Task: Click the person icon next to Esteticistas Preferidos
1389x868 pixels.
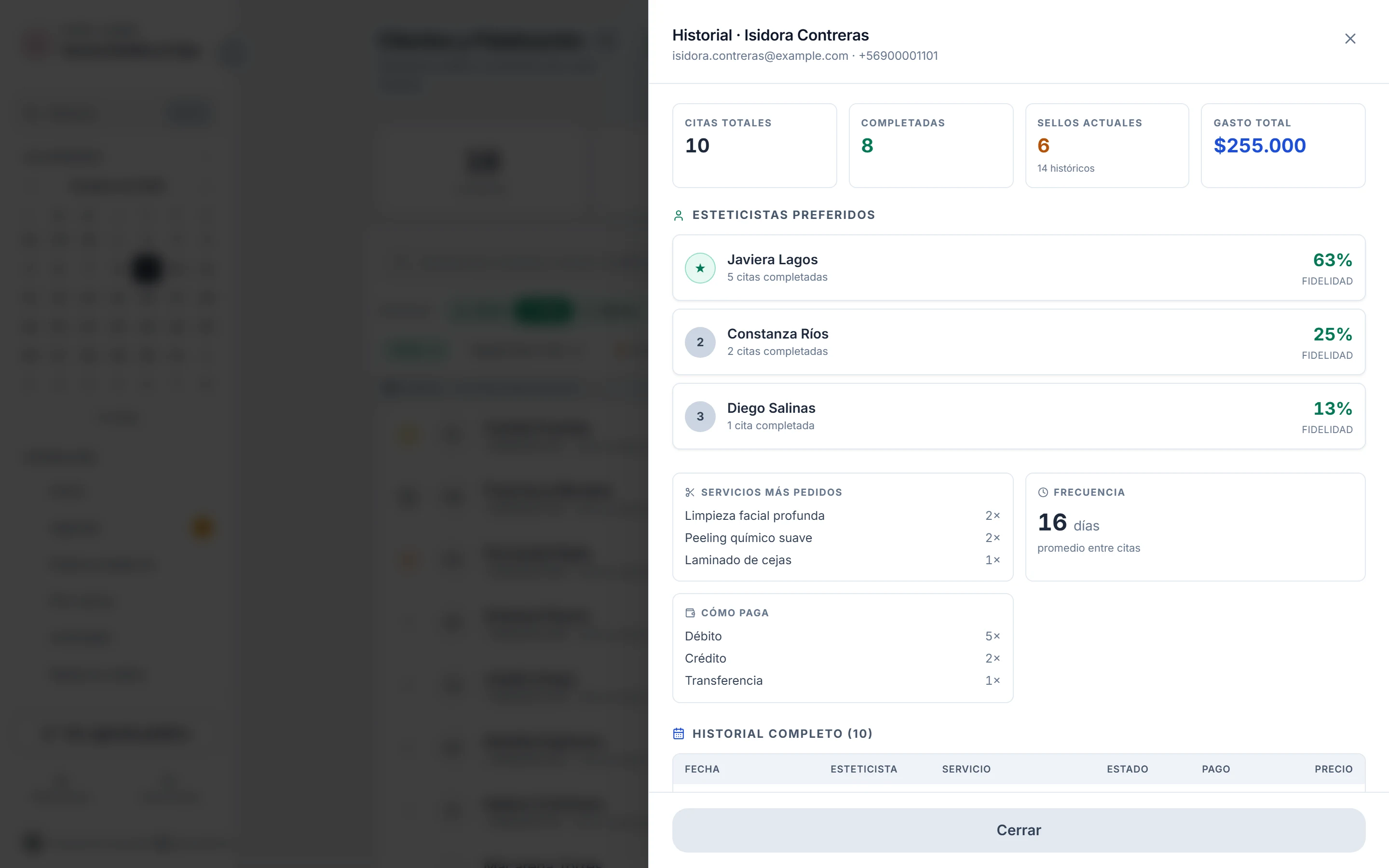Action: click(679, 215)
